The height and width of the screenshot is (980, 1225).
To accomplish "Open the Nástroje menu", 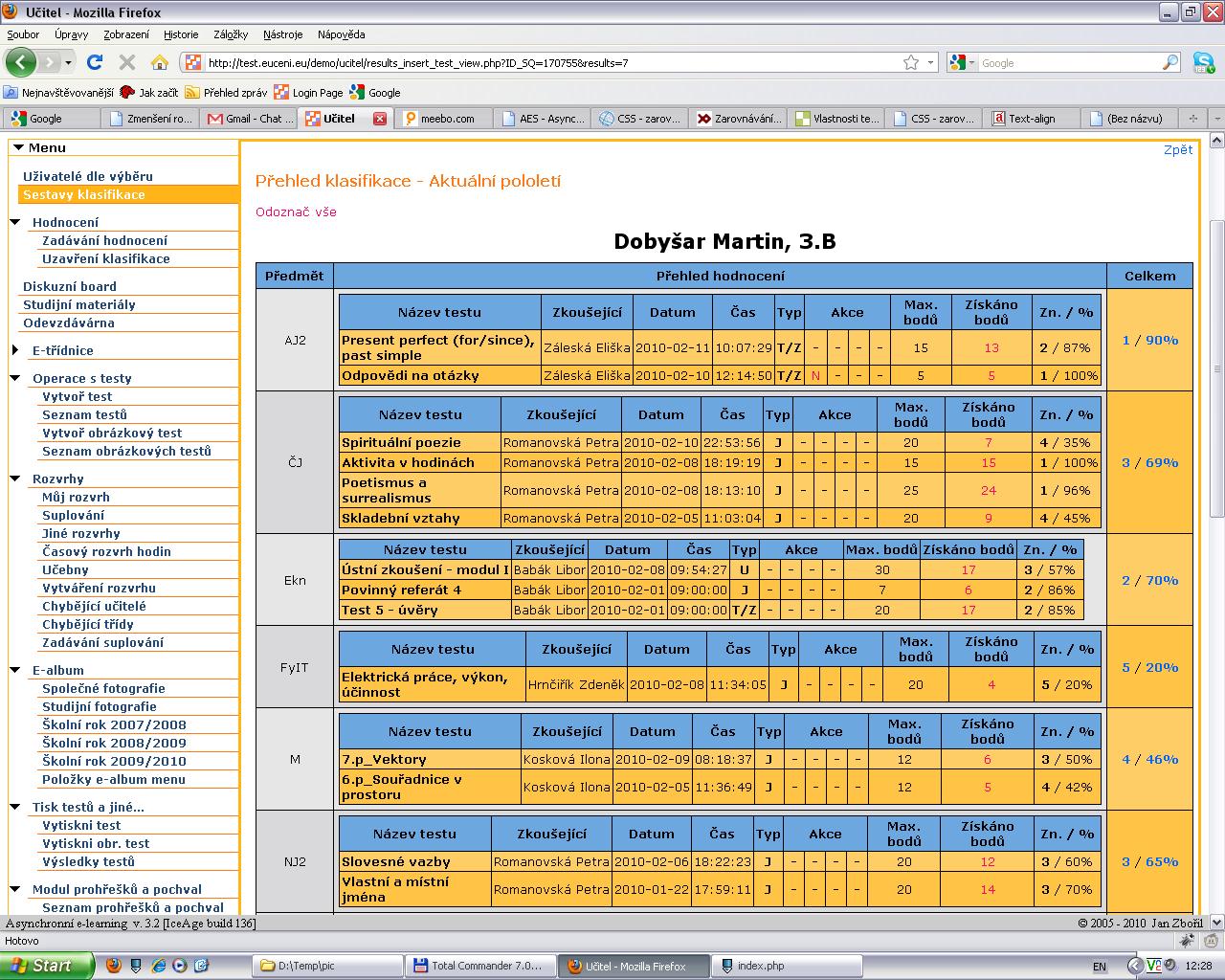I will (282, 34).
